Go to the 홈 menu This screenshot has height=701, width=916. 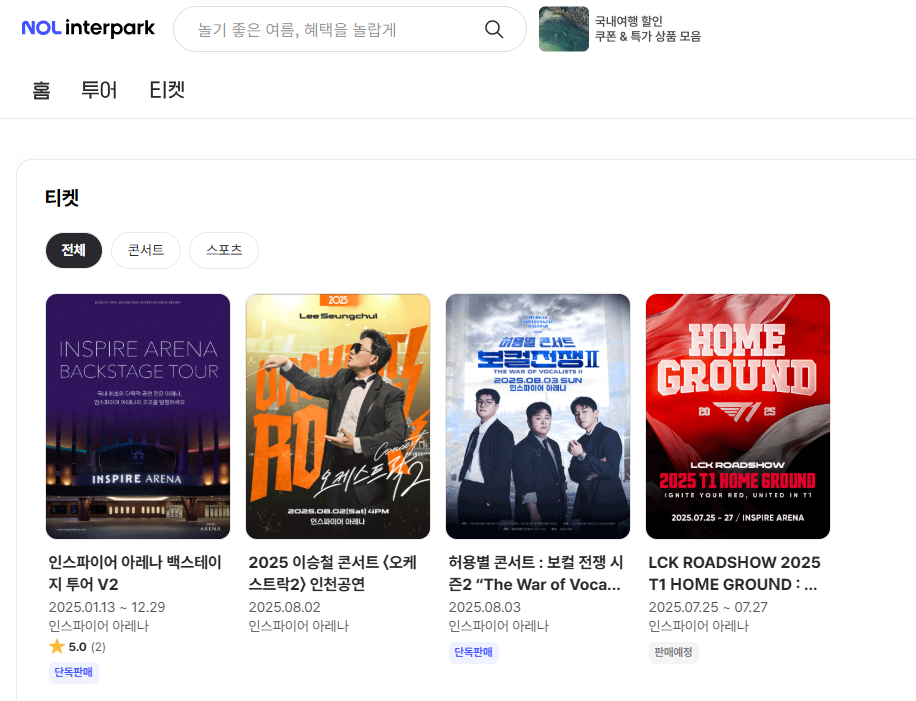(x=41, y=91)
